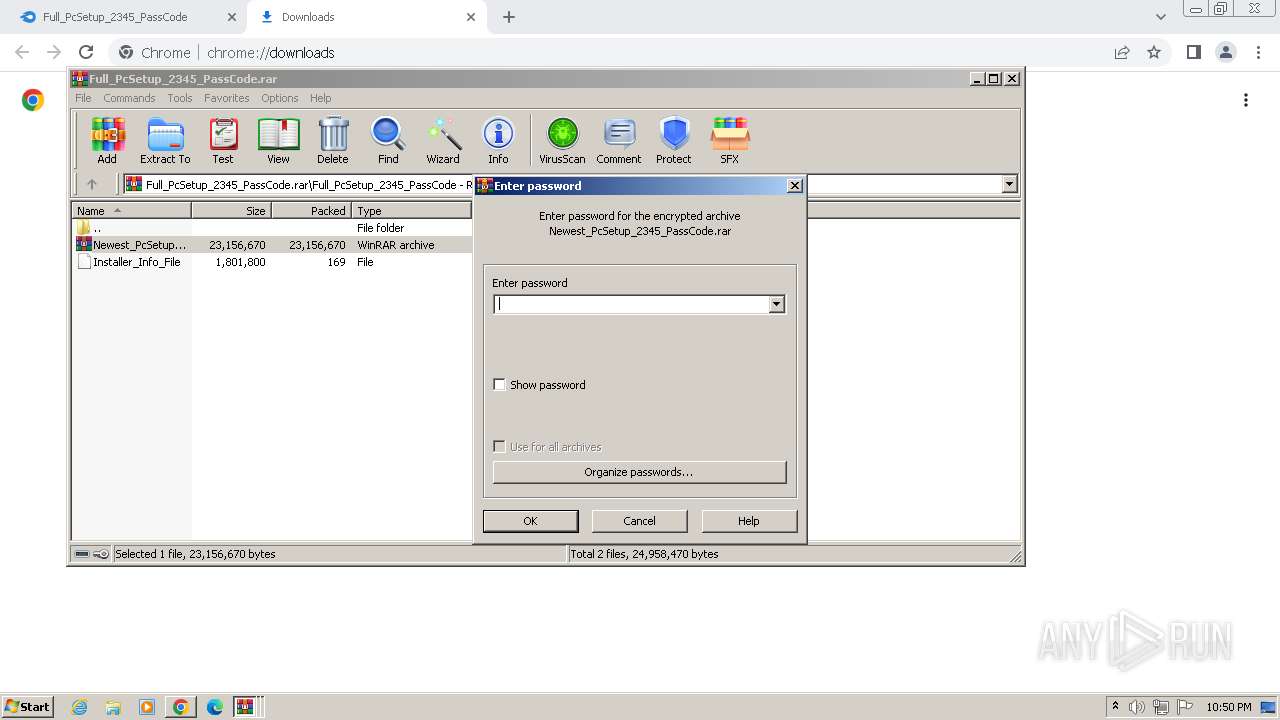Click Internet Explorer in the taskbar

coord(79,707)
